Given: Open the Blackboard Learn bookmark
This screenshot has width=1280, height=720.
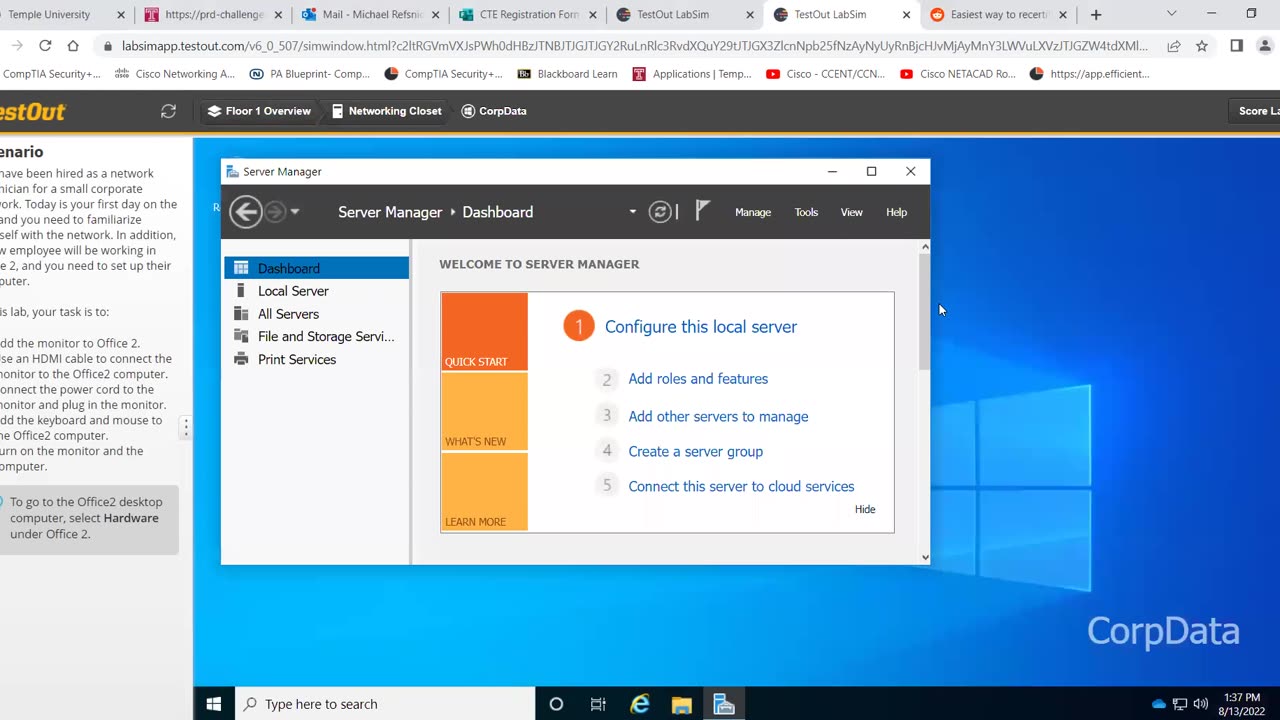Looking at the screenshot, I should pyautogui.click(x=569, y=74).
